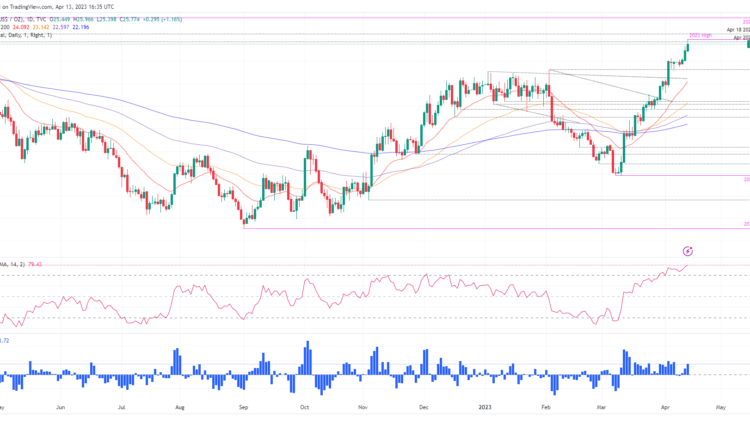The image size is (750, 430).
Task: Click the purple lightning alert icon above RSI
Action: [x=688, y=250]
